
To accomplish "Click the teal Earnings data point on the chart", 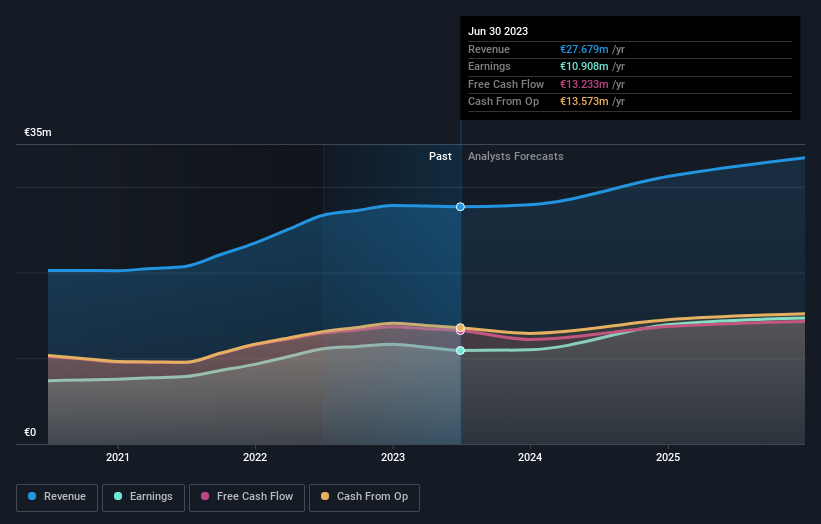I will (460, 351).
